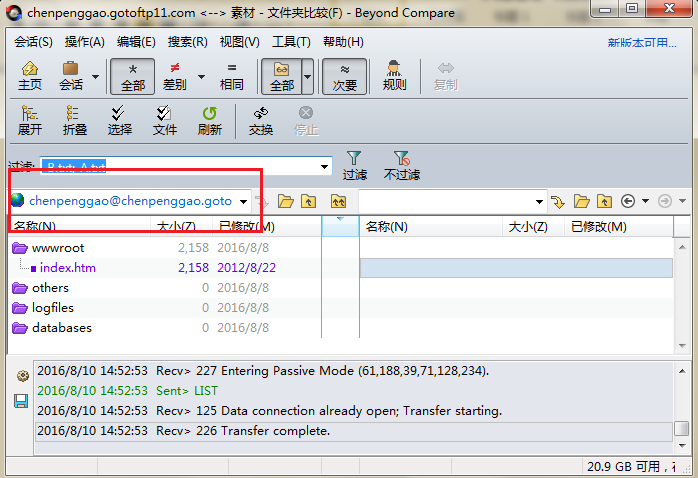
Task: Click the right pane up-one-level folder icon
Action: 604,202
